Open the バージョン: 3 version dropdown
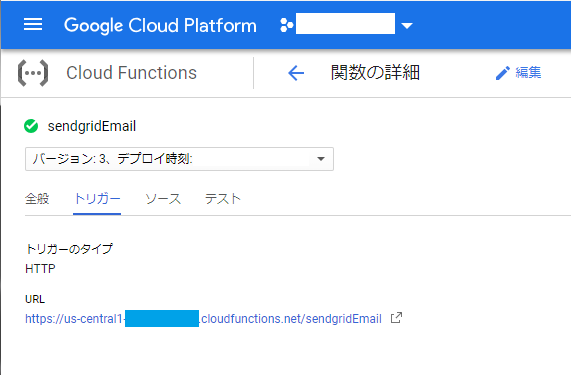The image size is (571, 375). pyautogui.click(x=179, y=159)
